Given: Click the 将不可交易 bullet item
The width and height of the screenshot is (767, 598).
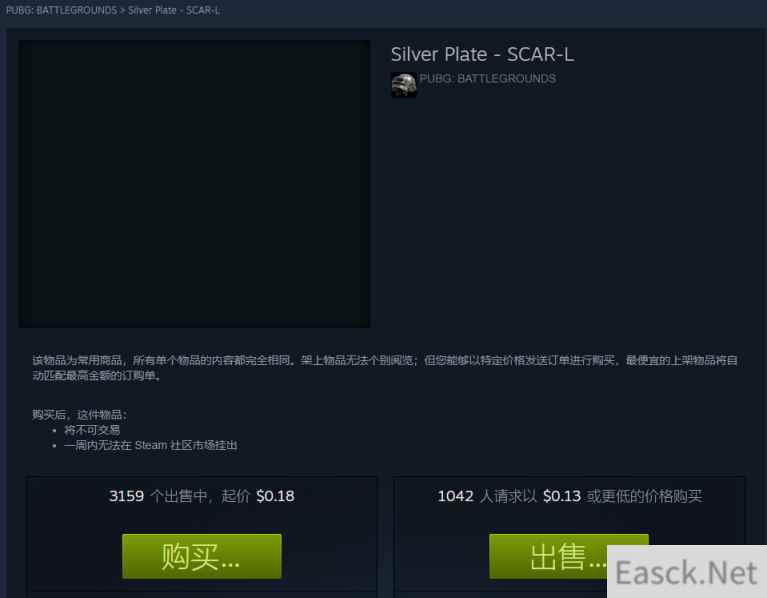Looking at the screenshot, I should coord(92,430).
